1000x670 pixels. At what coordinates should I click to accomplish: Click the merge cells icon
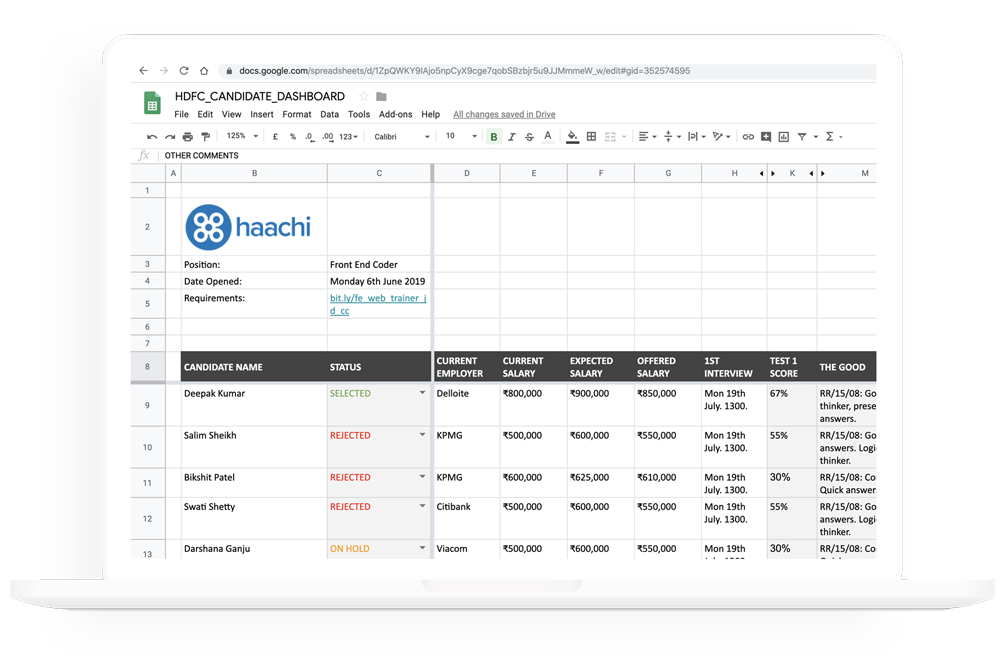(610, 136)
